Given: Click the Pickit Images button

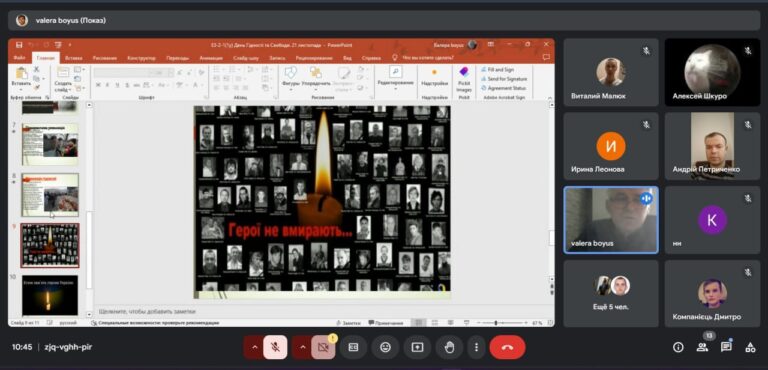Looking at the screenshot, I should pos(464,80).
